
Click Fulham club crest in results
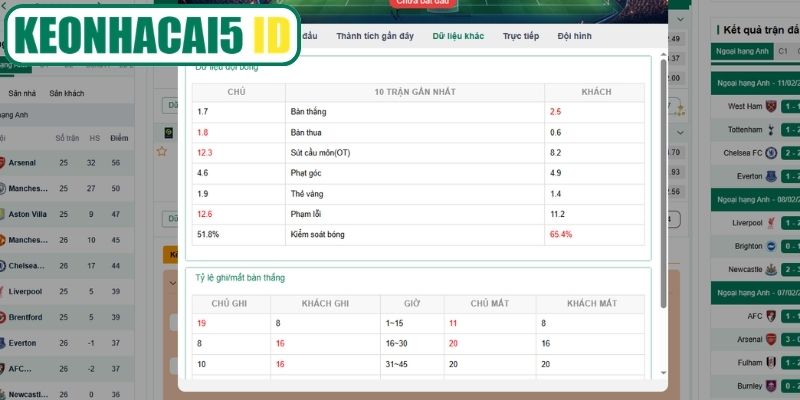[771, 362]
